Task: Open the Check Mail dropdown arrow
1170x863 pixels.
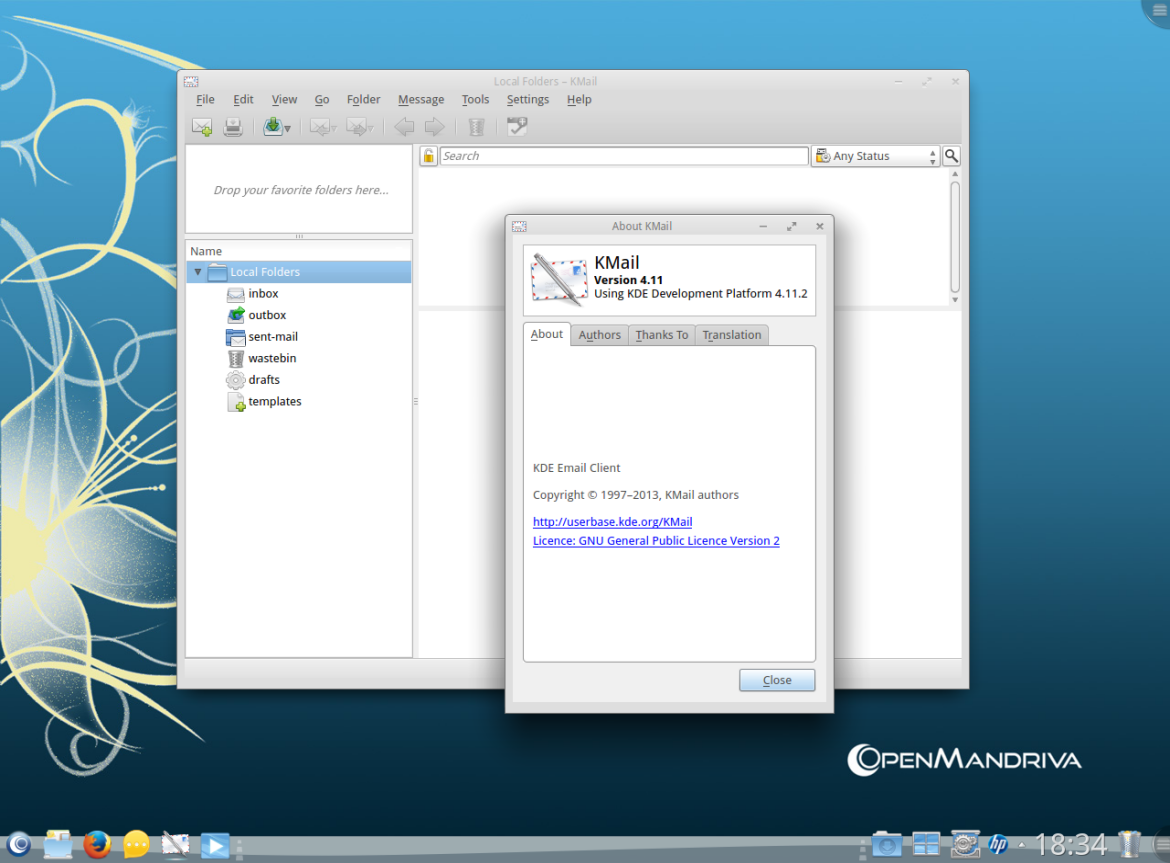Action: [x=288, y=130]
